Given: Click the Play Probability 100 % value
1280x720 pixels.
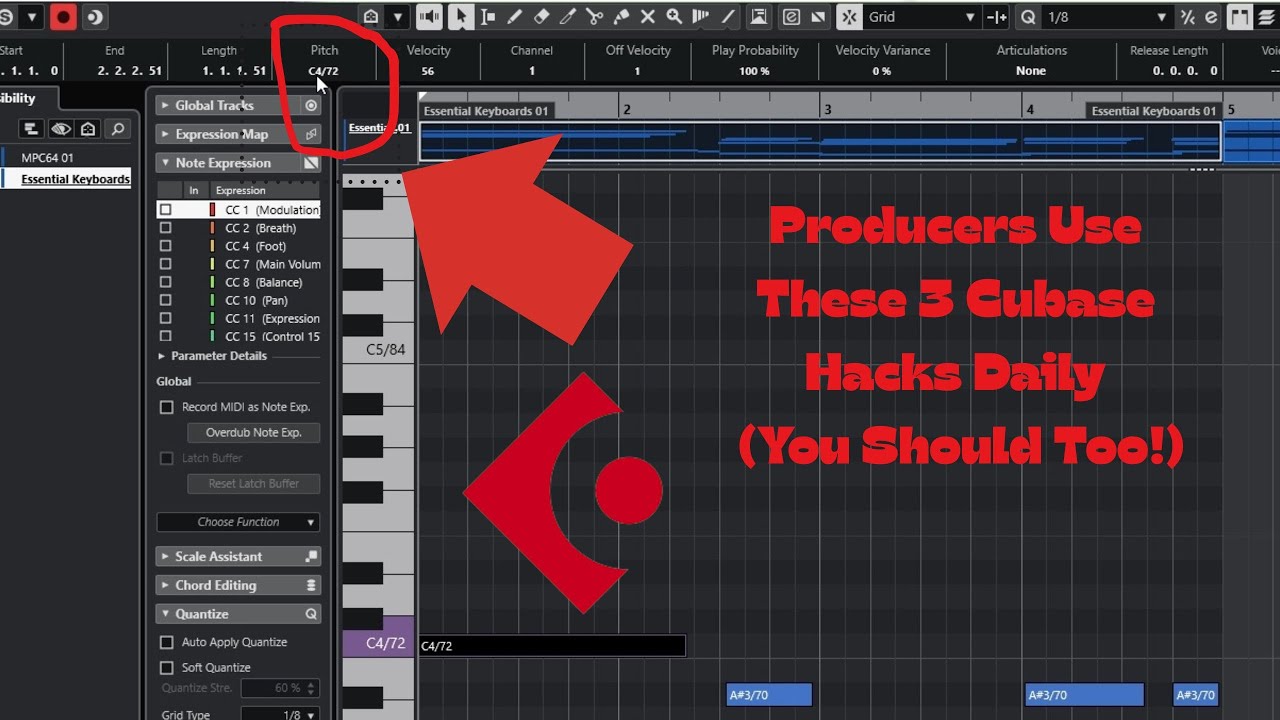Looking at the screenshot, I should coord(754,71).
